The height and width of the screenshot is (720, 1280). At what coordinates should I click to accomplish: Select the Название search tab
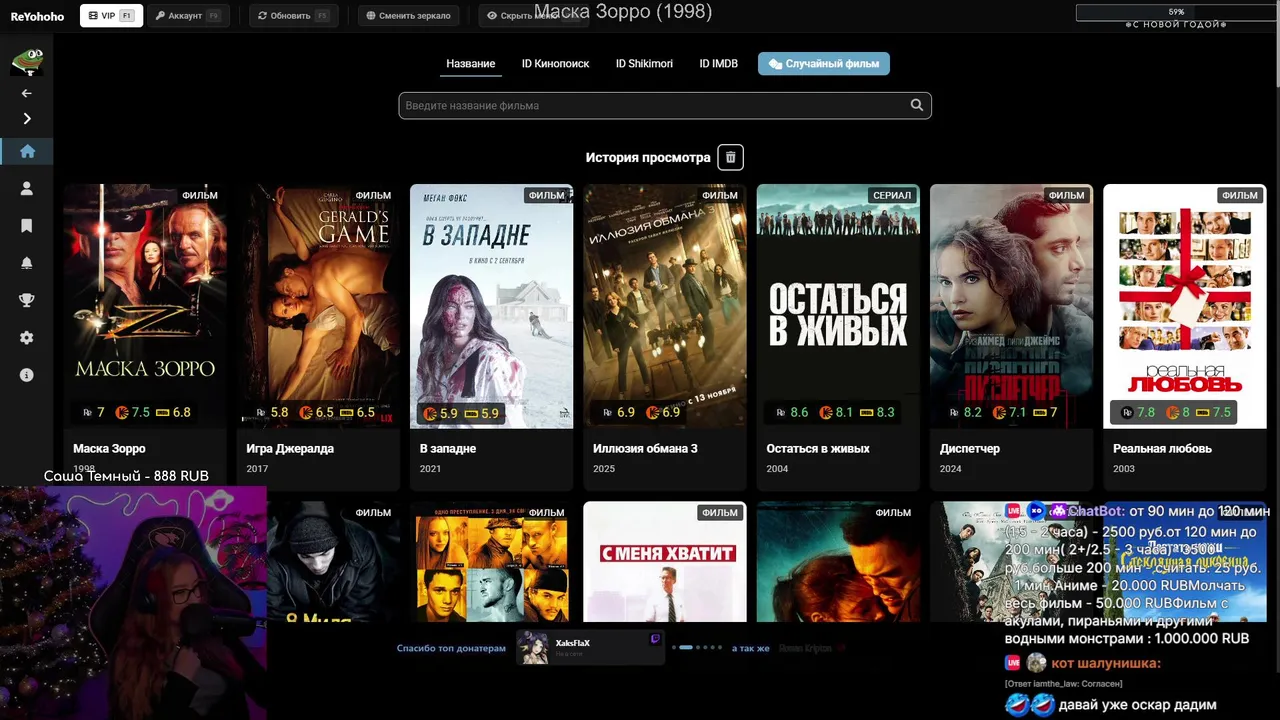(471, 64)
